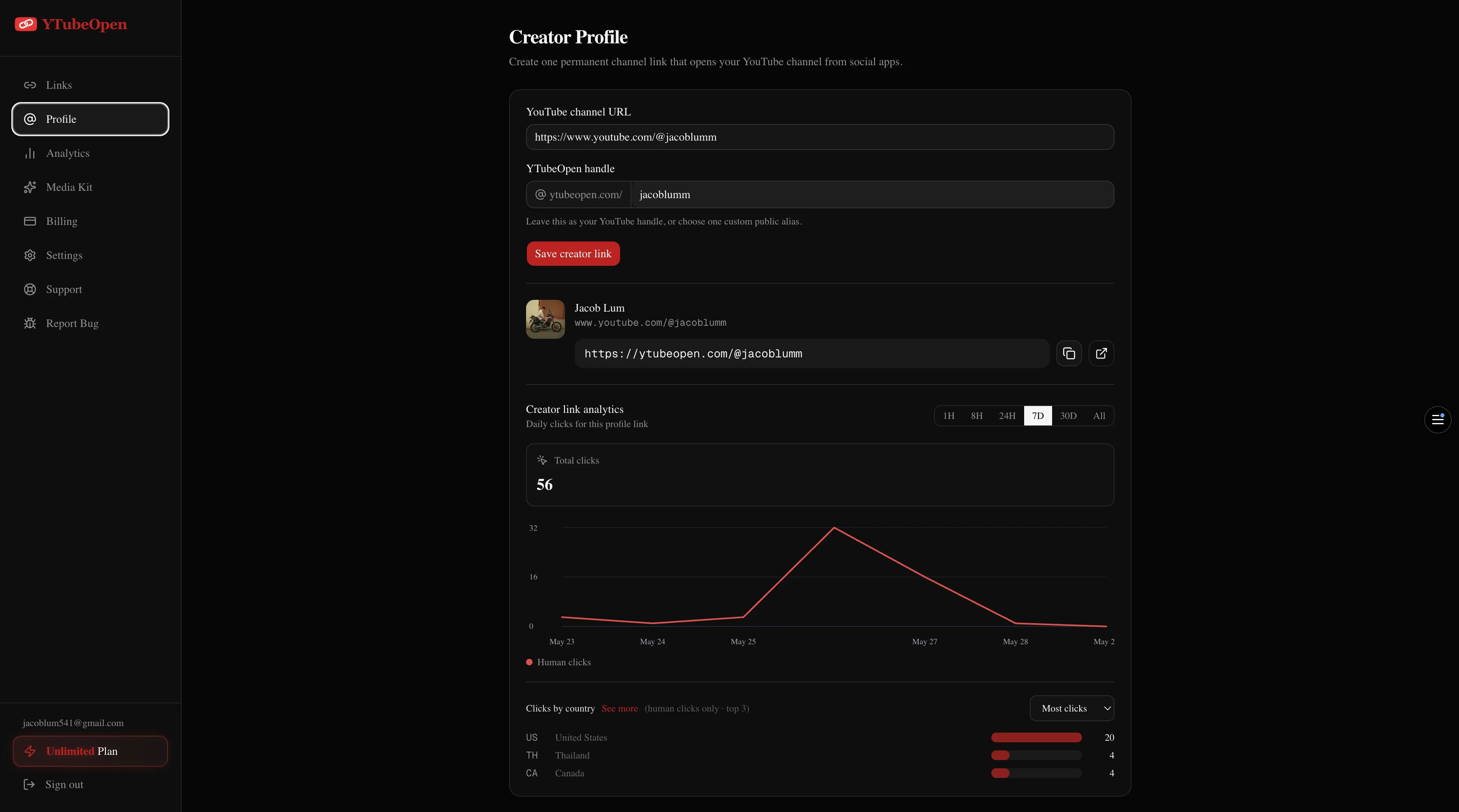The height and width of the screenshot is (812, 1459).
Task: Open the Links page from sidebar
Action: 91,85
